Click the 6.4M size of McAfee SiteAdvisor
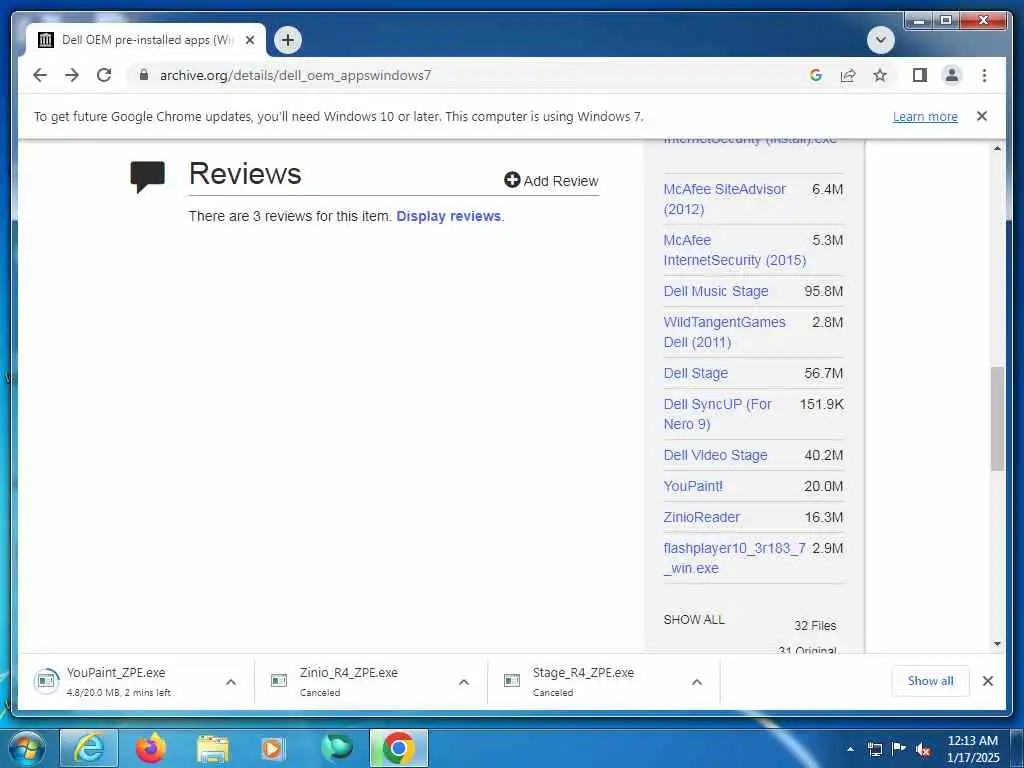This screenshot has width=1024, height=768. (827, 189)
